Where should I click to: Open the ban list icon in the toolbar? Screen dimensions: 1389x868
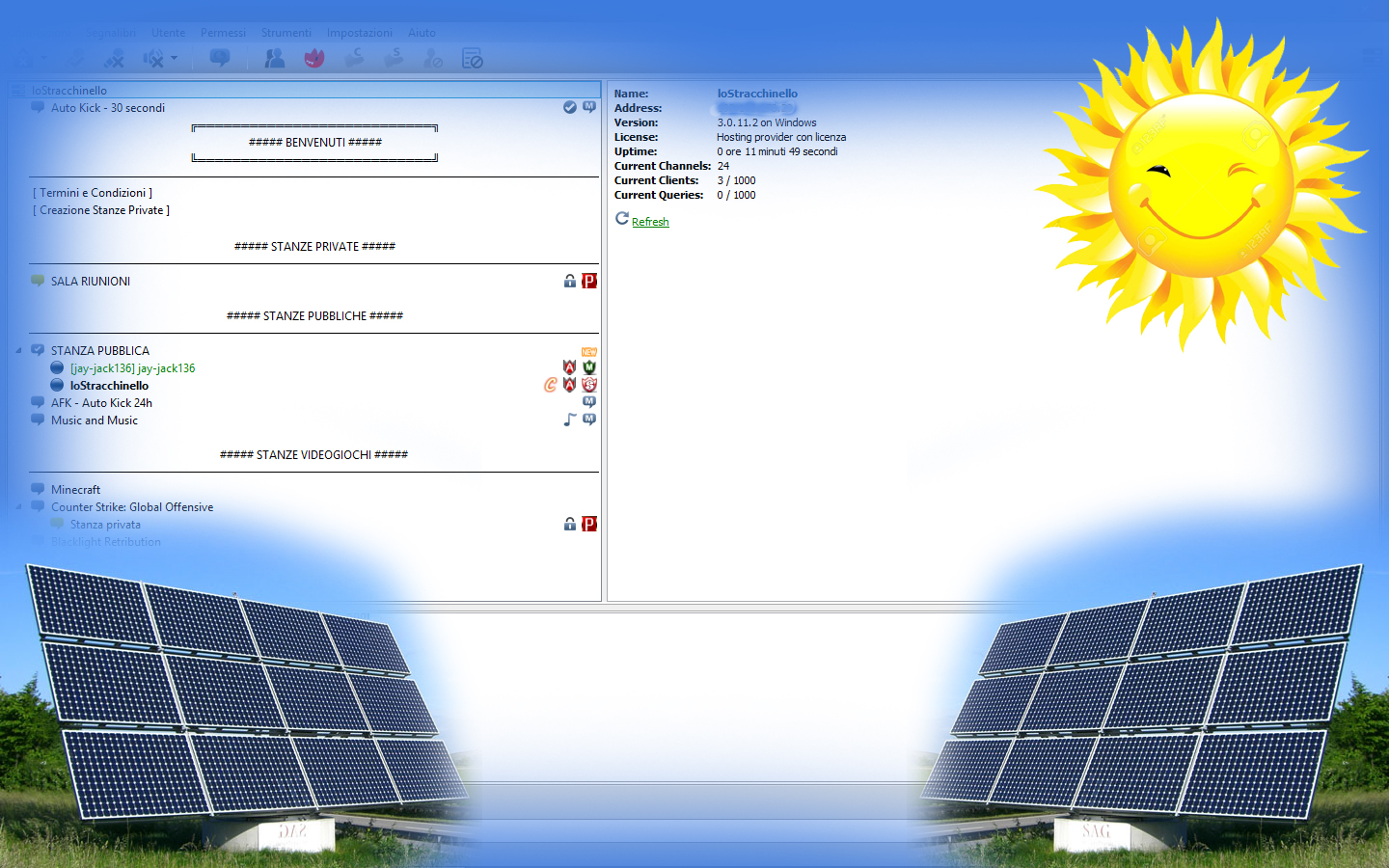tap(473, 58)
